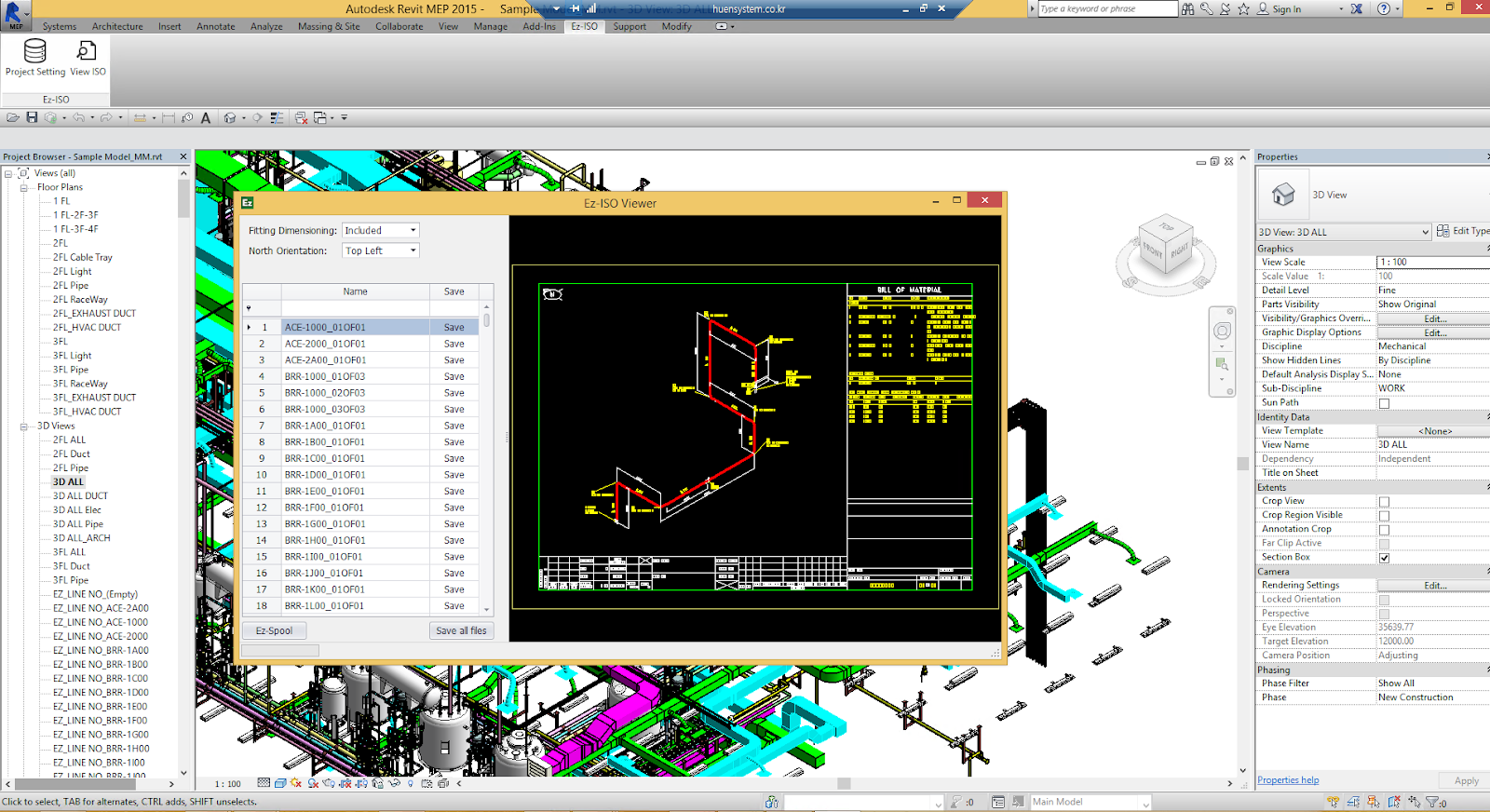The image size is (1490, 812).
Task: Click the Redo arrow in Quick Access toolbar
Action: click(106, 118)
